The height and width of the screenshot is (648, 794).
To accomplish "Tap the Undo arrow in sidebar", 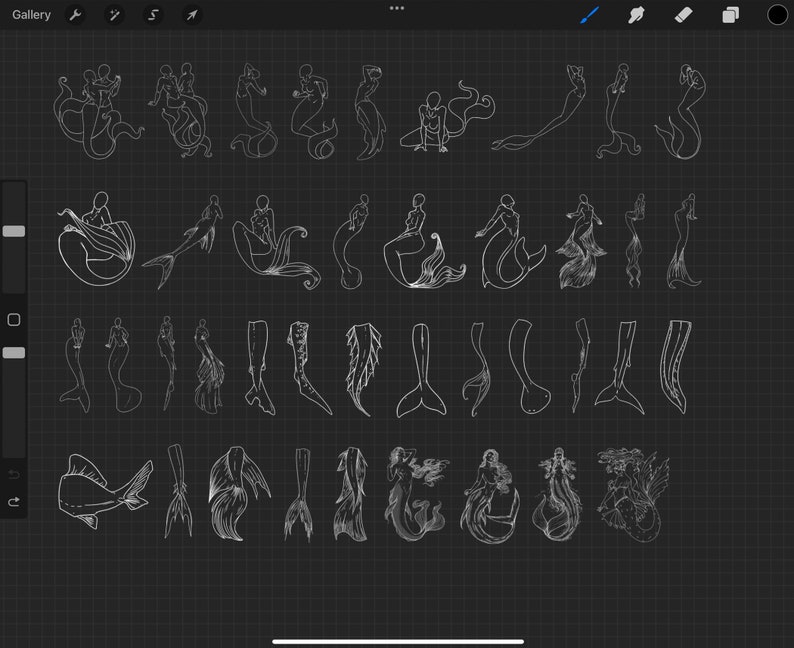I will [x=14, y=474].
